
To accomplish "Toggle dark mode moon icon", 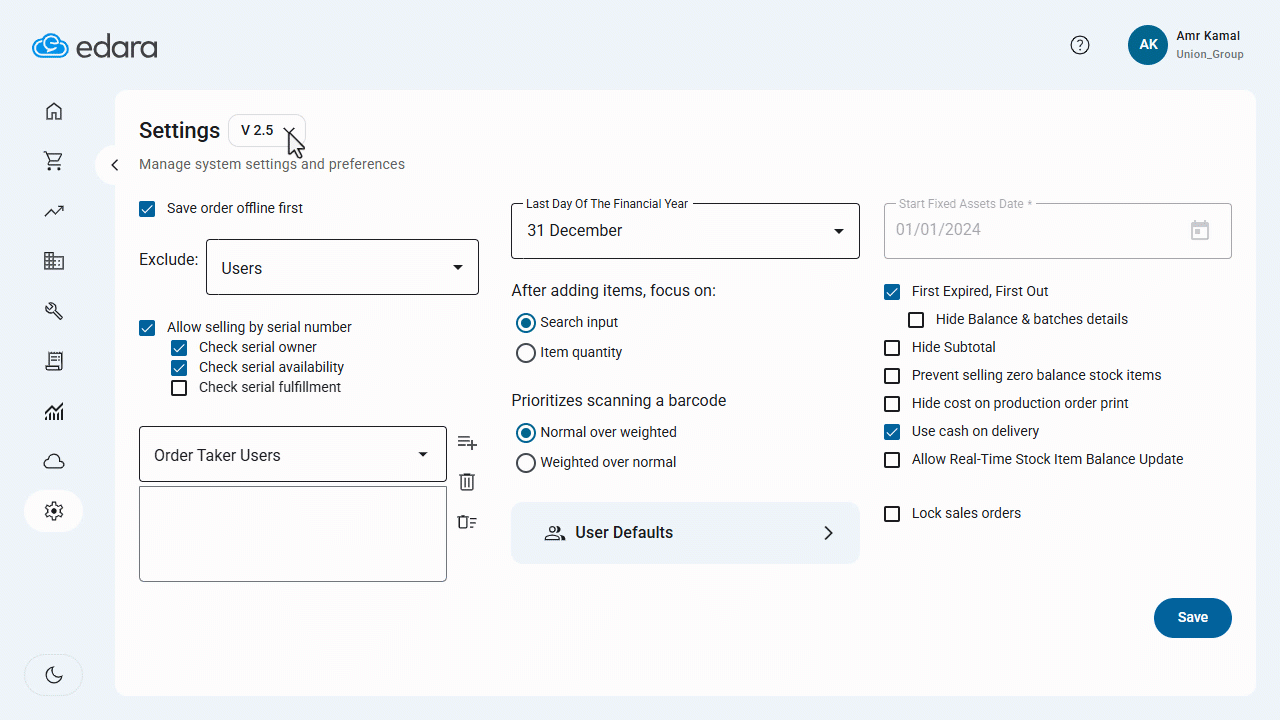I will (54, 675).
